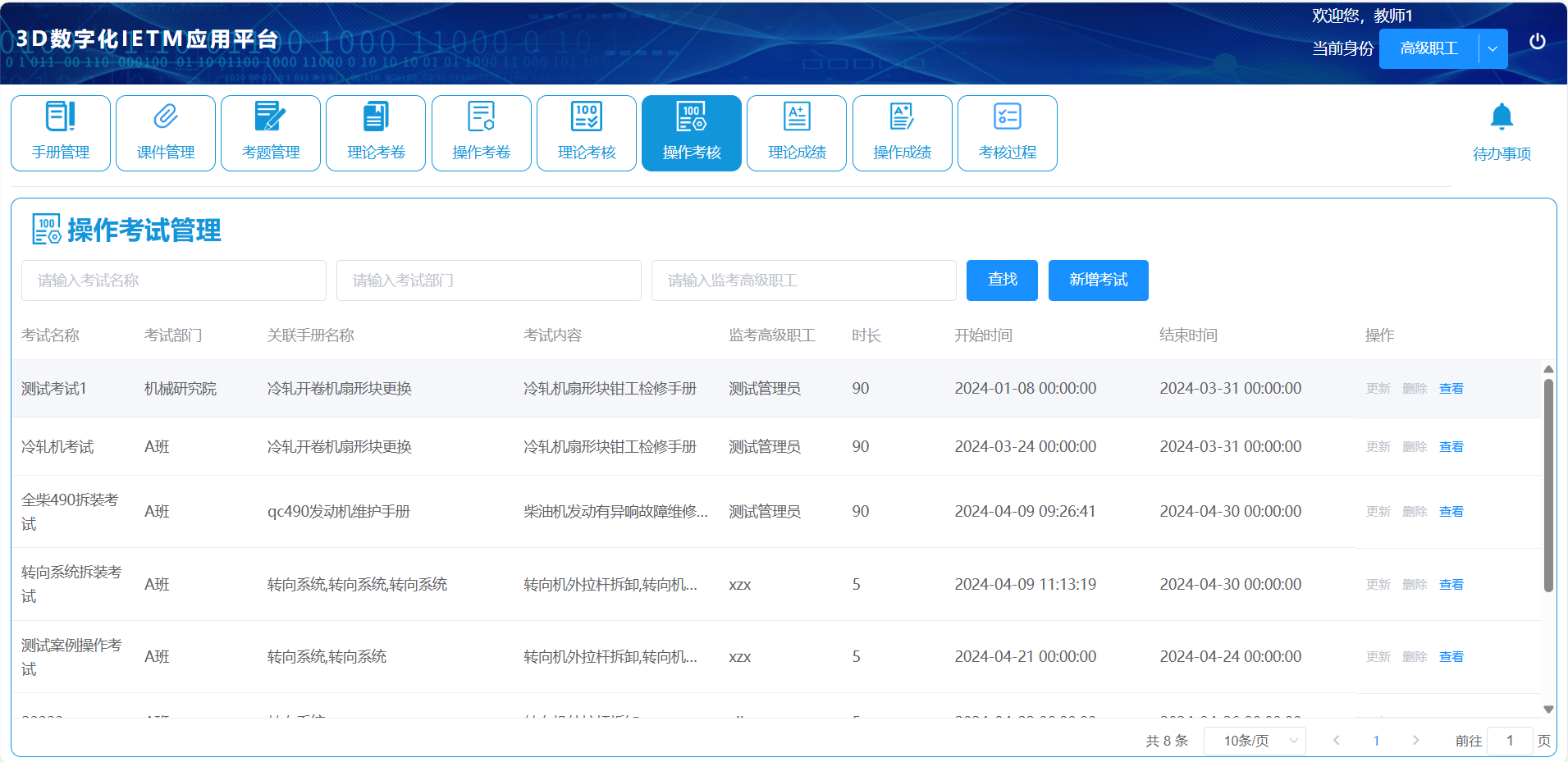Open the 课件管理 paperclip icon
The width and height of the screenshot is (1568, 762).
pyautogui.click(x=166, y=117)
